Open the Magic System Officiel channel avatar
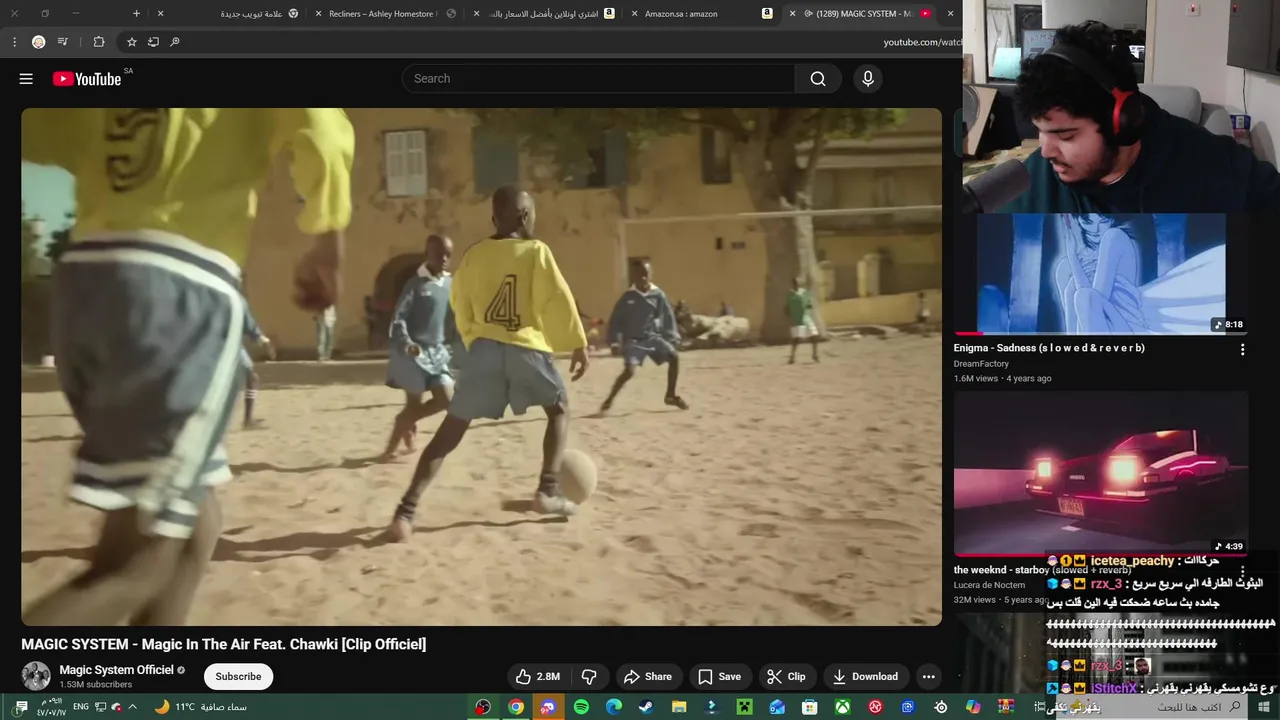Image resolution: width=1280 pixels, height=720 pixels. pyautogui.click(x=36, y=676)
